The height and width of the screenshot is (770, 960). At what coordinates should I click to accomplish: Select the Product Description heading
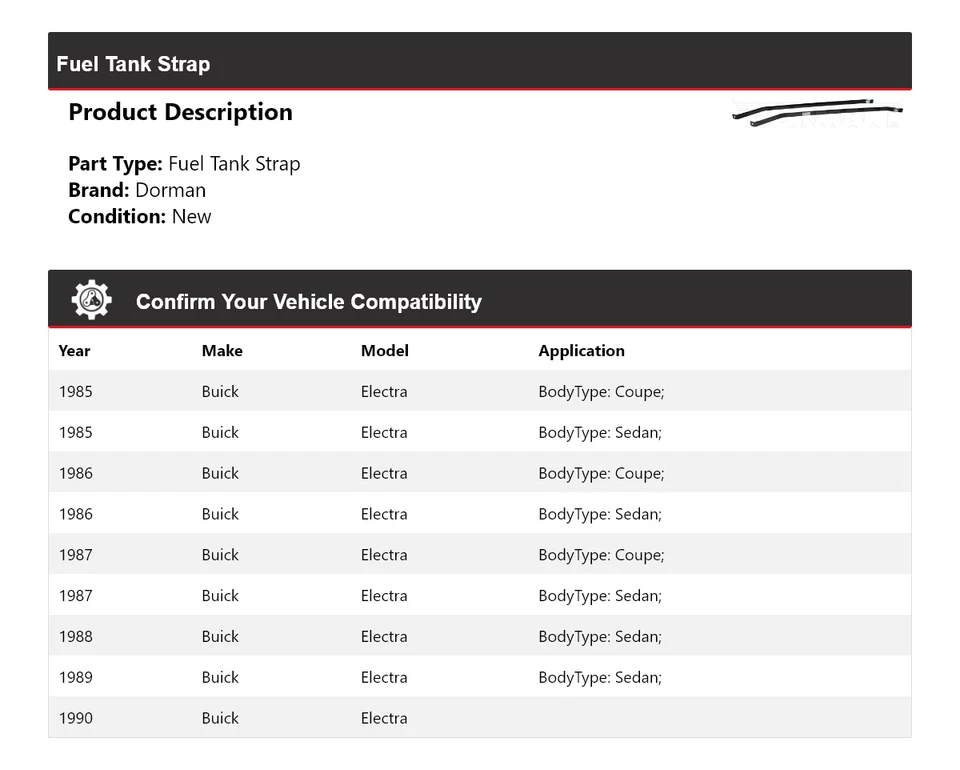(180, 112)
